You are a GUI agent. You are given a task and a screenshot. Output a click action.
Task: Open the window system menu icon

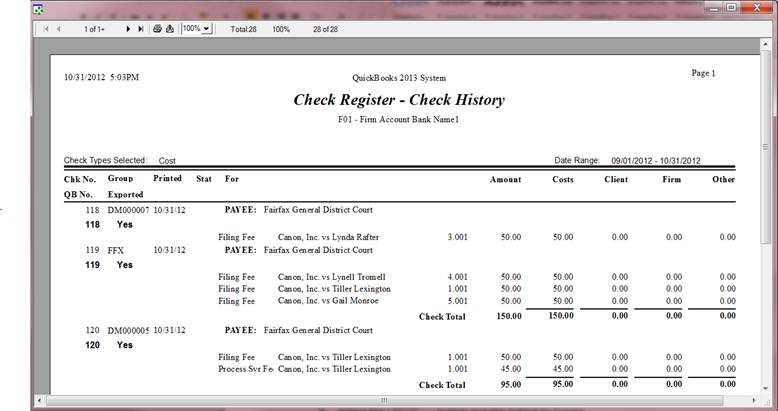(39, 9)
